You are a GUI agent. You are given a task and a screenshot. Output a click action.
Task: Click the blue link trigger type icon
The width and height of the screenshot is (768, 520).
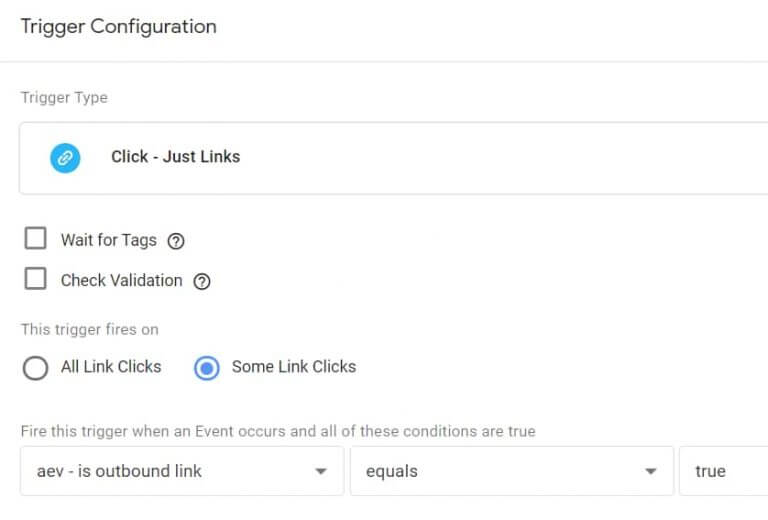(65, 157)
